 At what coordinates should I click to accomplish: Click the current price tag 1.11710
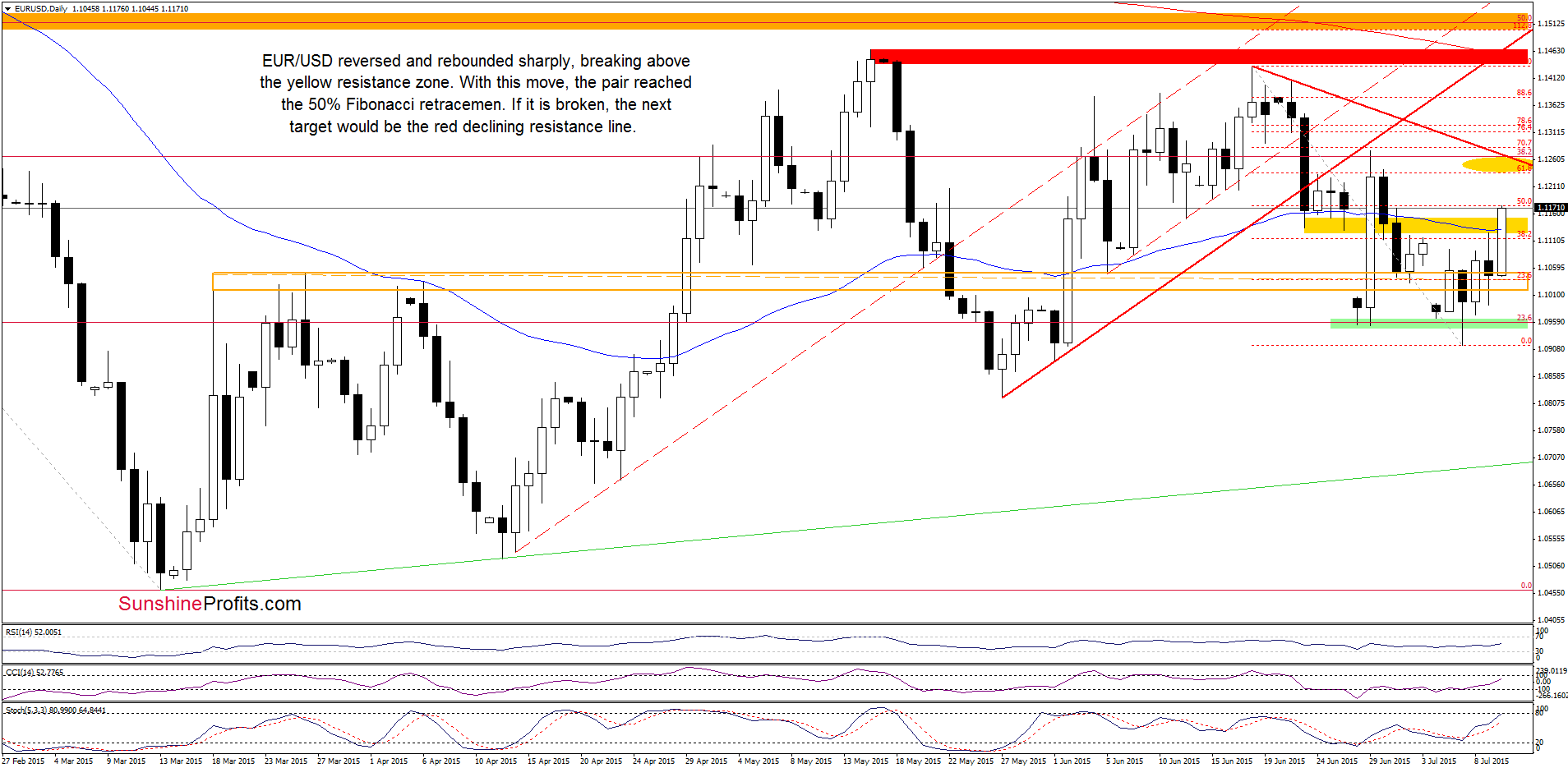[1551, 208]
